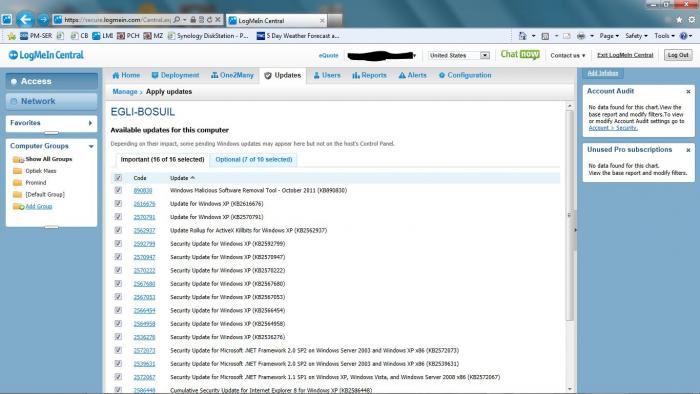700x394 pixels.
Task: Click the search magnifier in address bar
Action: [177, 20]
